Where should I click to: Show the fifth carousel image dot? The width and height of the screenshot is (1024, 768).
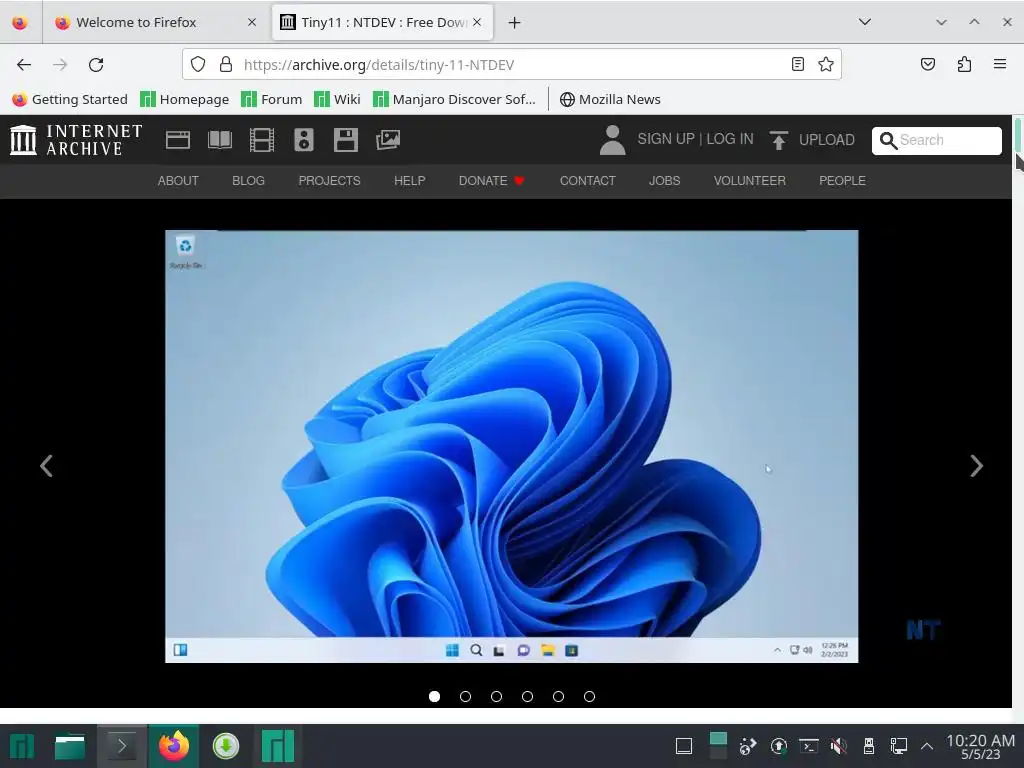point(558,697)
